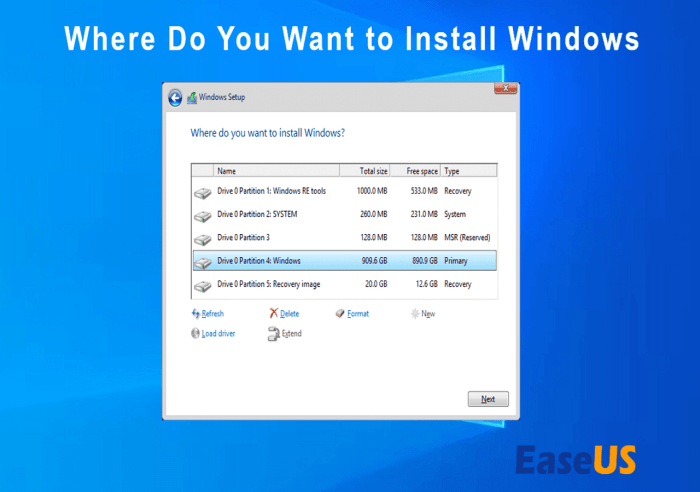Click the Format text link
700x492 pixels.
coord(358,313)
